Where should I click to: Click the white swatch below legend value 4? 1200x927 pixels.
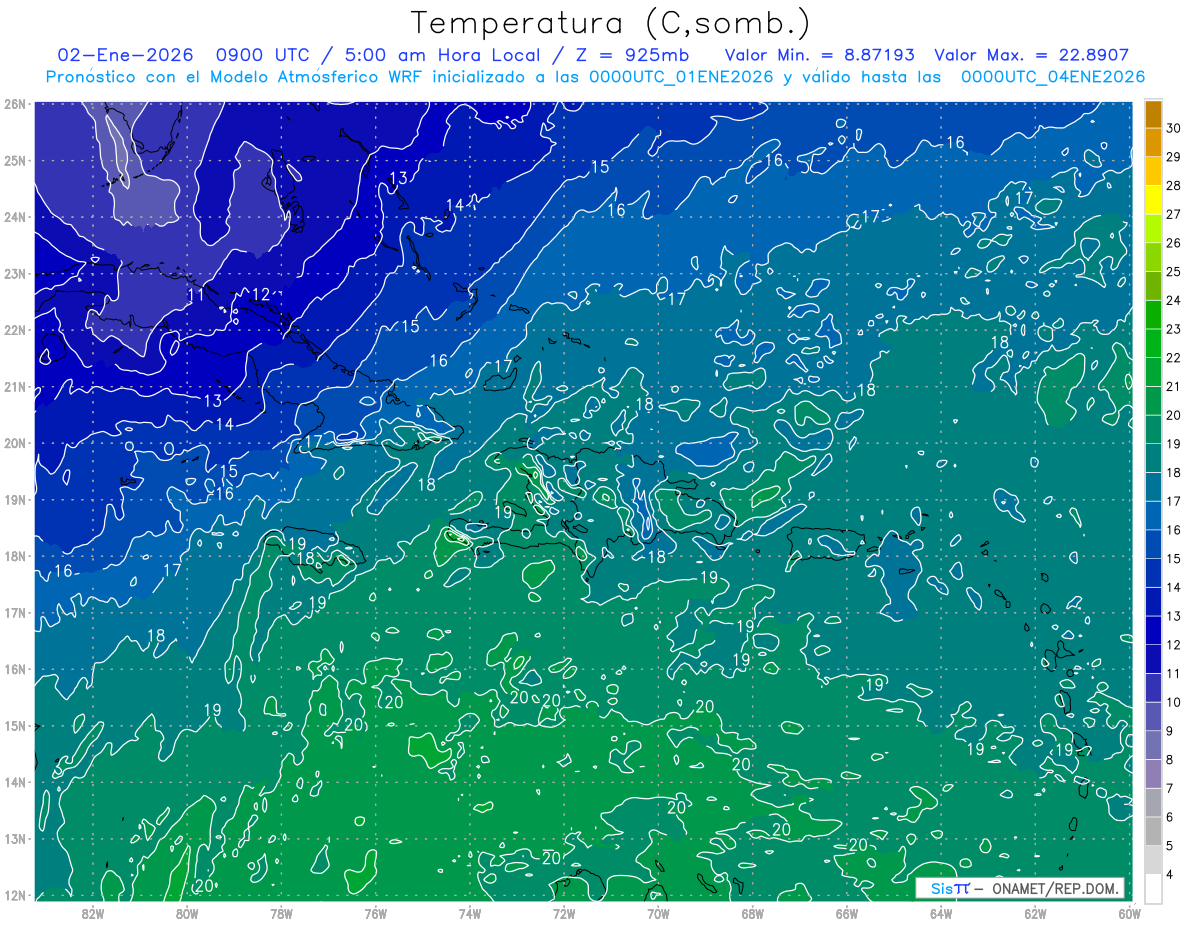(1154, 889)
